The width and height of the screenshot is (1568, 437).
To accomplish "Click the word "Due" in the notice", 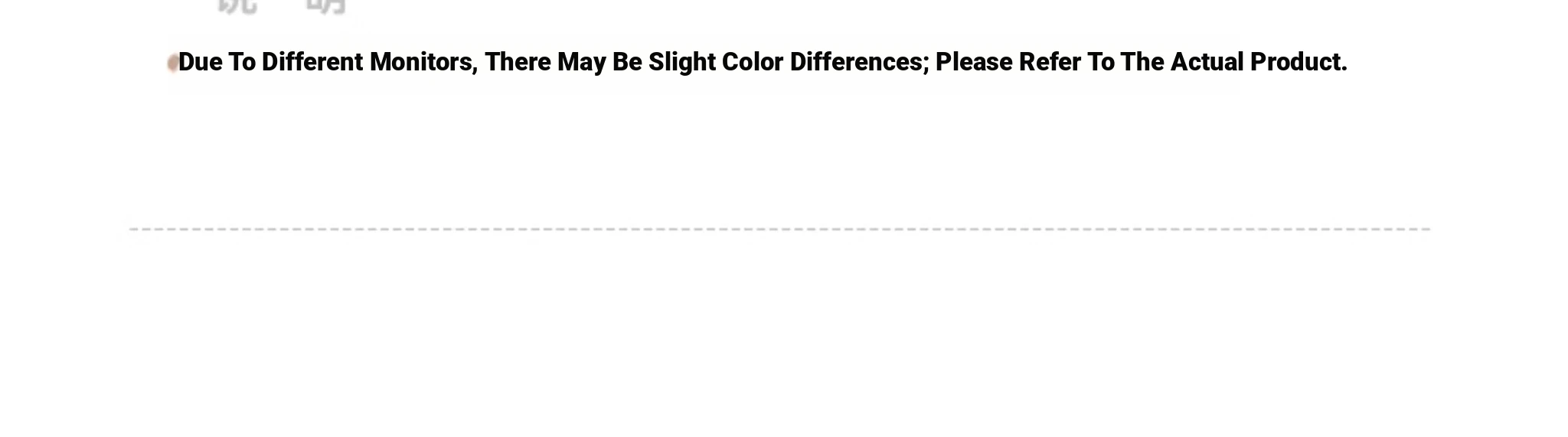I will tap(200, 62).
